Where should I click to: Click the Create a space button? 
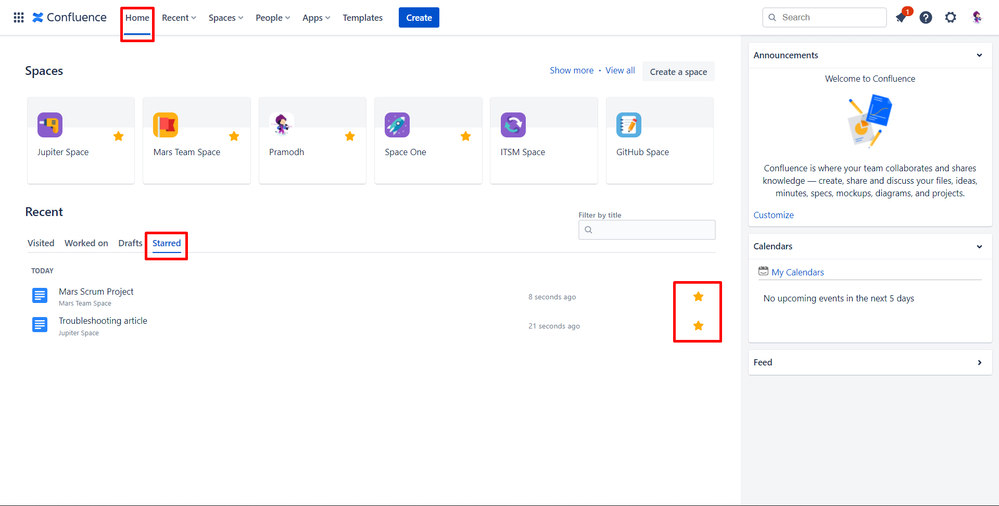(x=679, y=71)
